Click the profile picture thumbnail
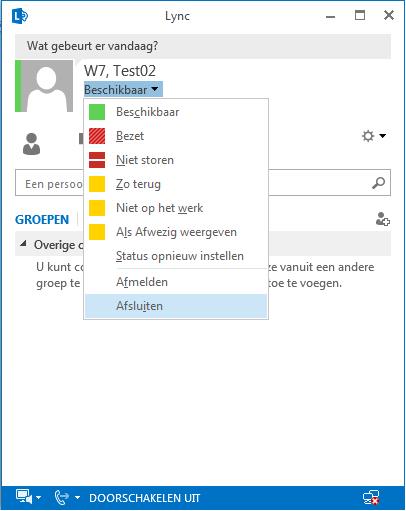Screen dimensions: 406x511 44,86
